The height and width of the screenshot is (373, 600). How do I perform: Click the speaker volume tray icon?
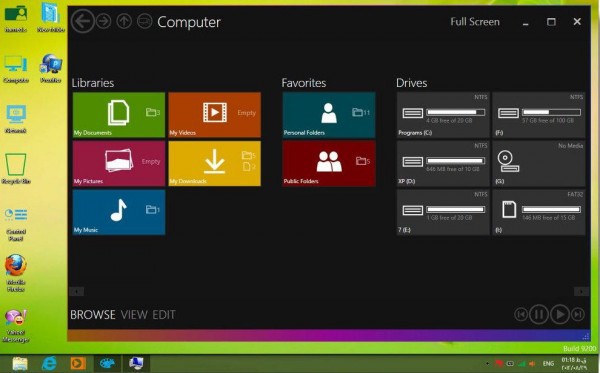pyautogui.click(x=532, y=364)
